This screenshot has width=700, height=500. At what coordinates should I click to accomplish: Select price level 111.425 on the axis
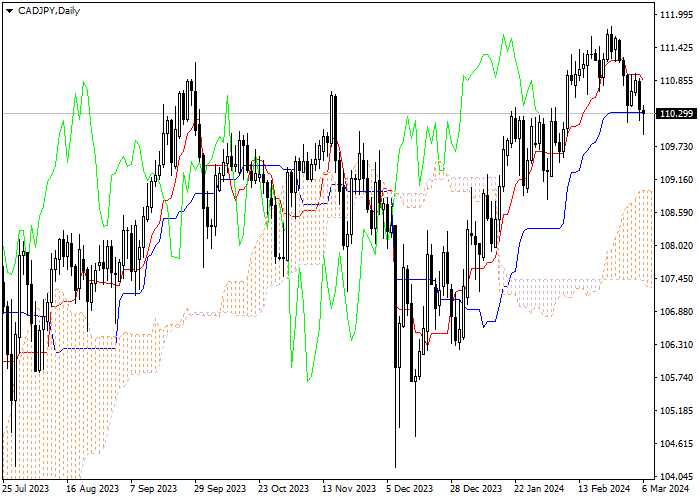point(676,48)
